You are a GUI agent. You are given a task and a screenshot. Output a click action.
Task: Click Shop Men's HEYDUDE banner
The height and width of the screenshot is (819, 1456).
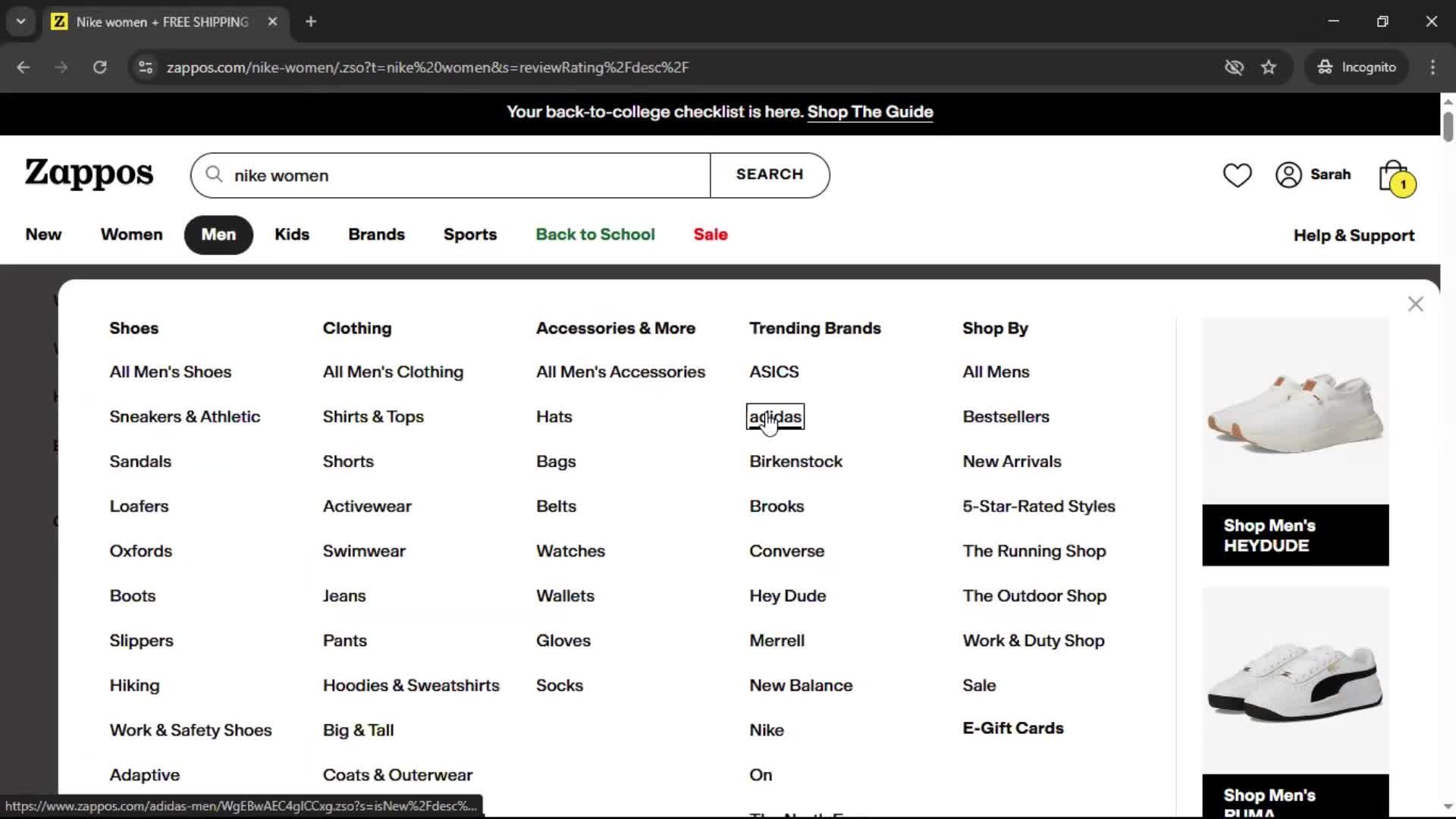1295,535
